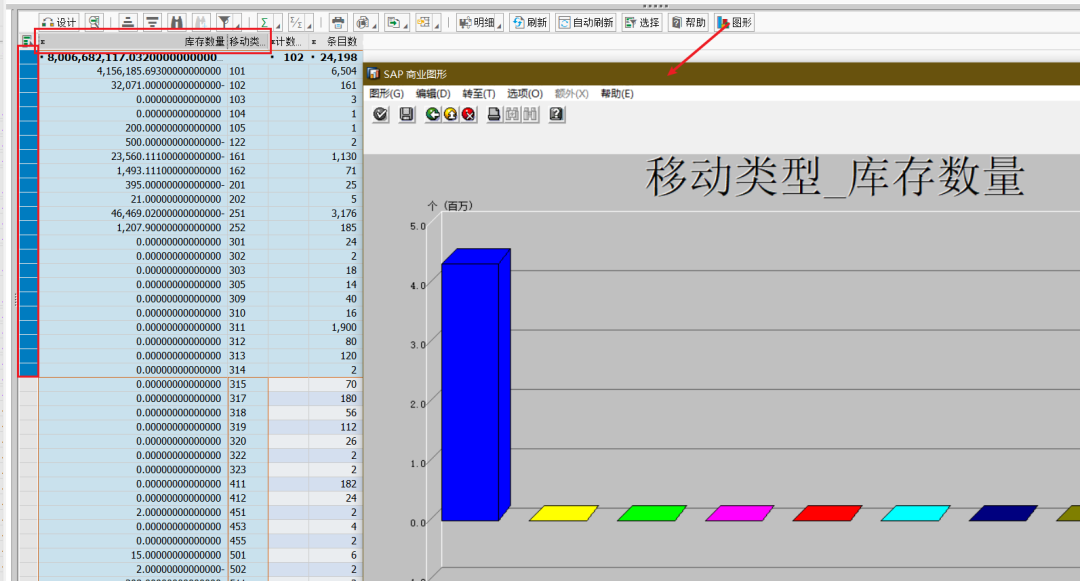Toggle row selector for movement type 315
Viewport: 1080px width, 581px height.
coord(28,384)
